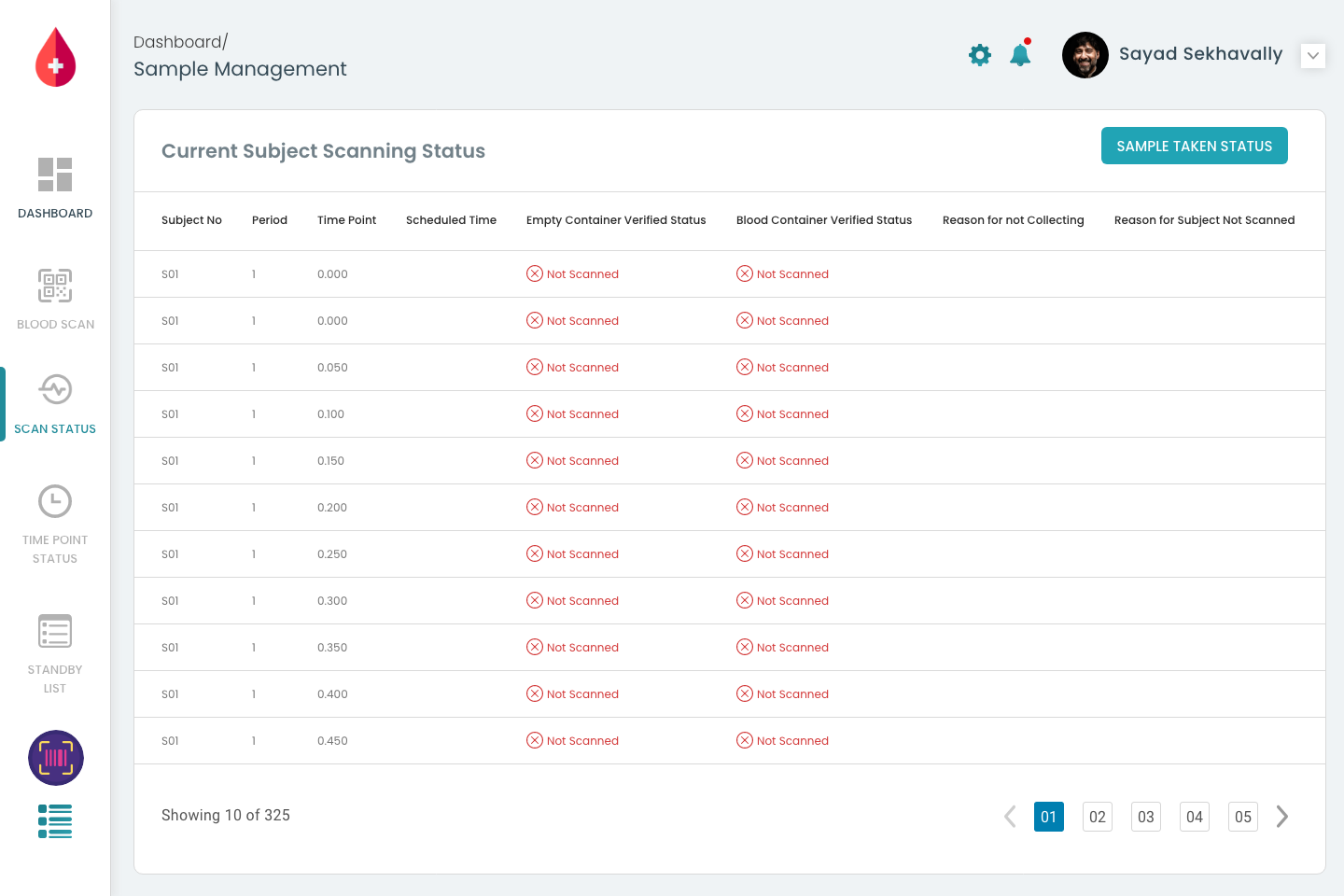This screenshot has height=896, width=1344.
Task: Click the Period column header
Action: coord(270,220)
